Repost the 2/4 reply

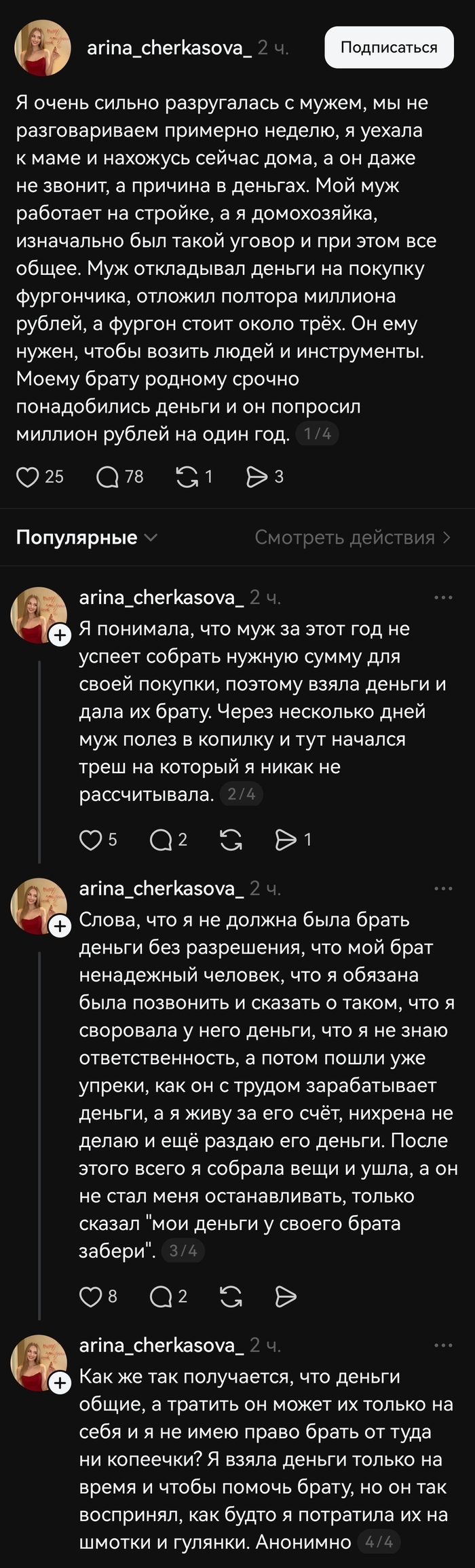click(231, 840)
